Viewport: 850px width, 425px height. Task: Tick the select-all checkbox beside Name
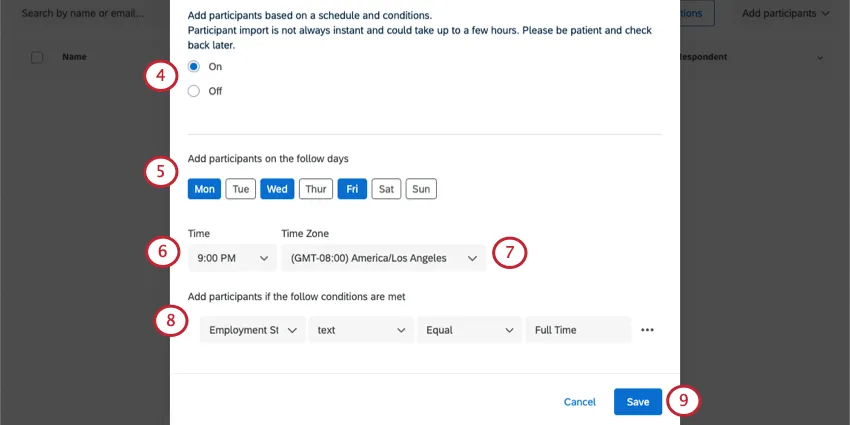[37, 58]
